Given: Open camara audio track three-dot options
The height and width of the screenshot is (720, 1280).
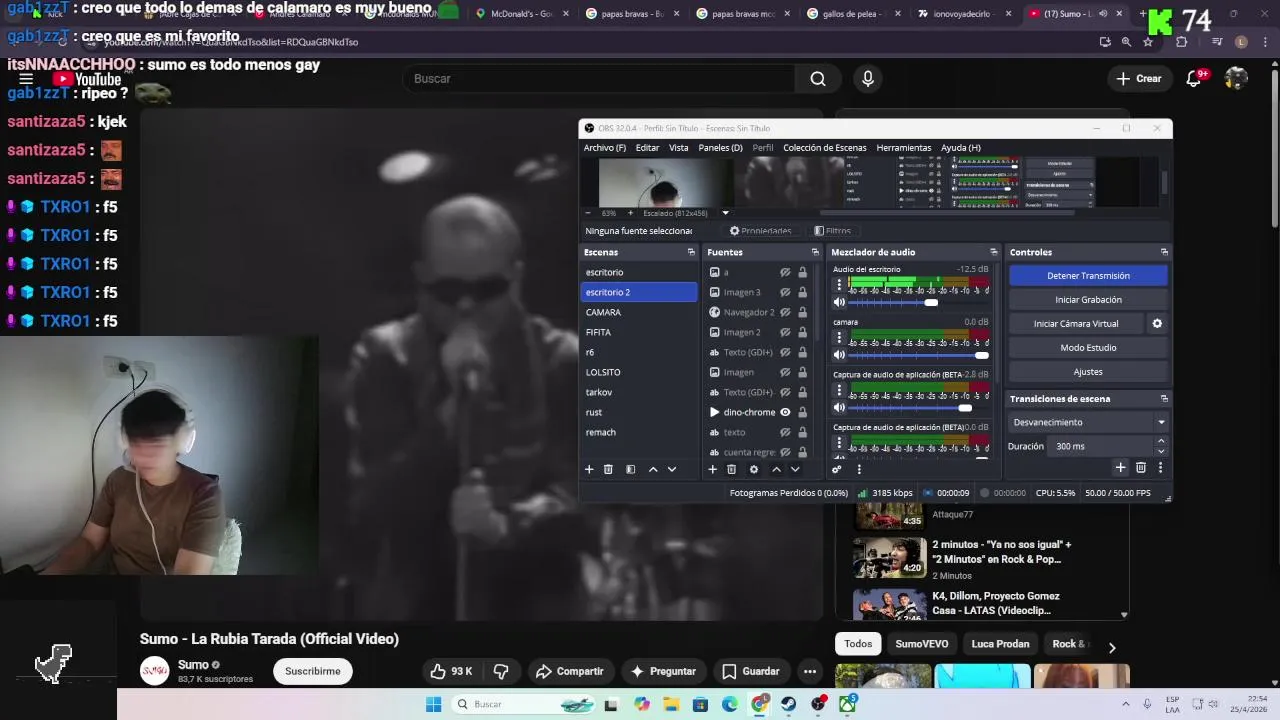Looking at the screenshot, I should (839, 338).
